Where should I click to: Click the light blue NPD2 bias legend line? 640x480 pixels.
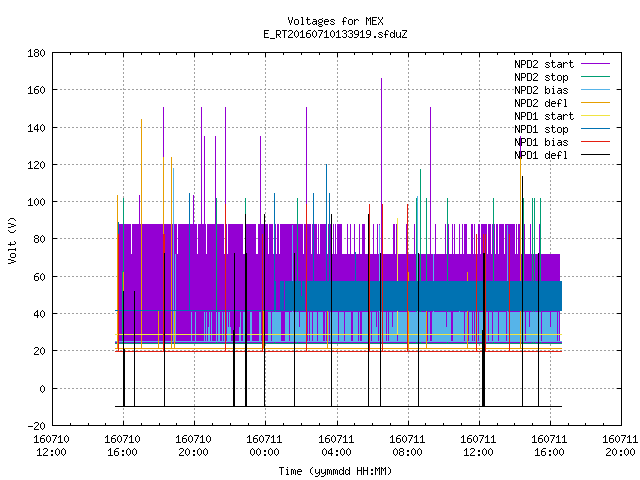coord(596,90)
